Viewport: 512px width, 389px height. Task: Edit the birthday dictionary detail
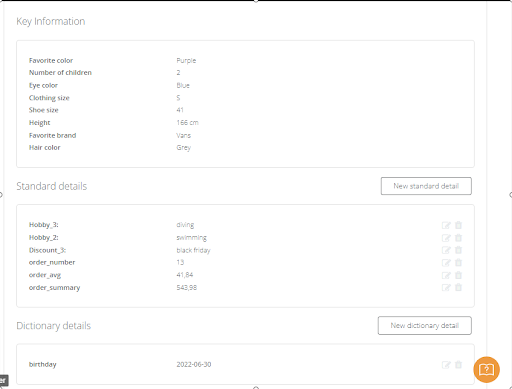tap(446, 365)
